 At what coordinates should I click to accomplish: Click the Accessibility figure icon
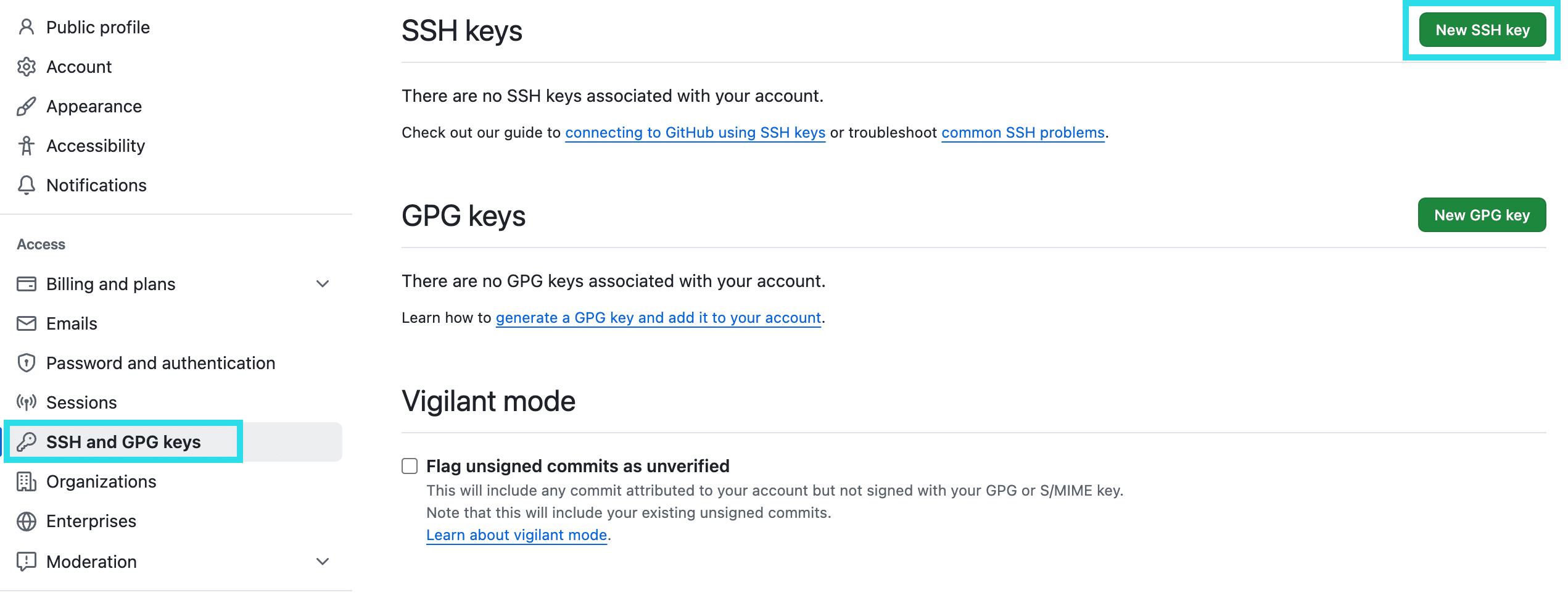pyautogui.click(x=27, y=145)
